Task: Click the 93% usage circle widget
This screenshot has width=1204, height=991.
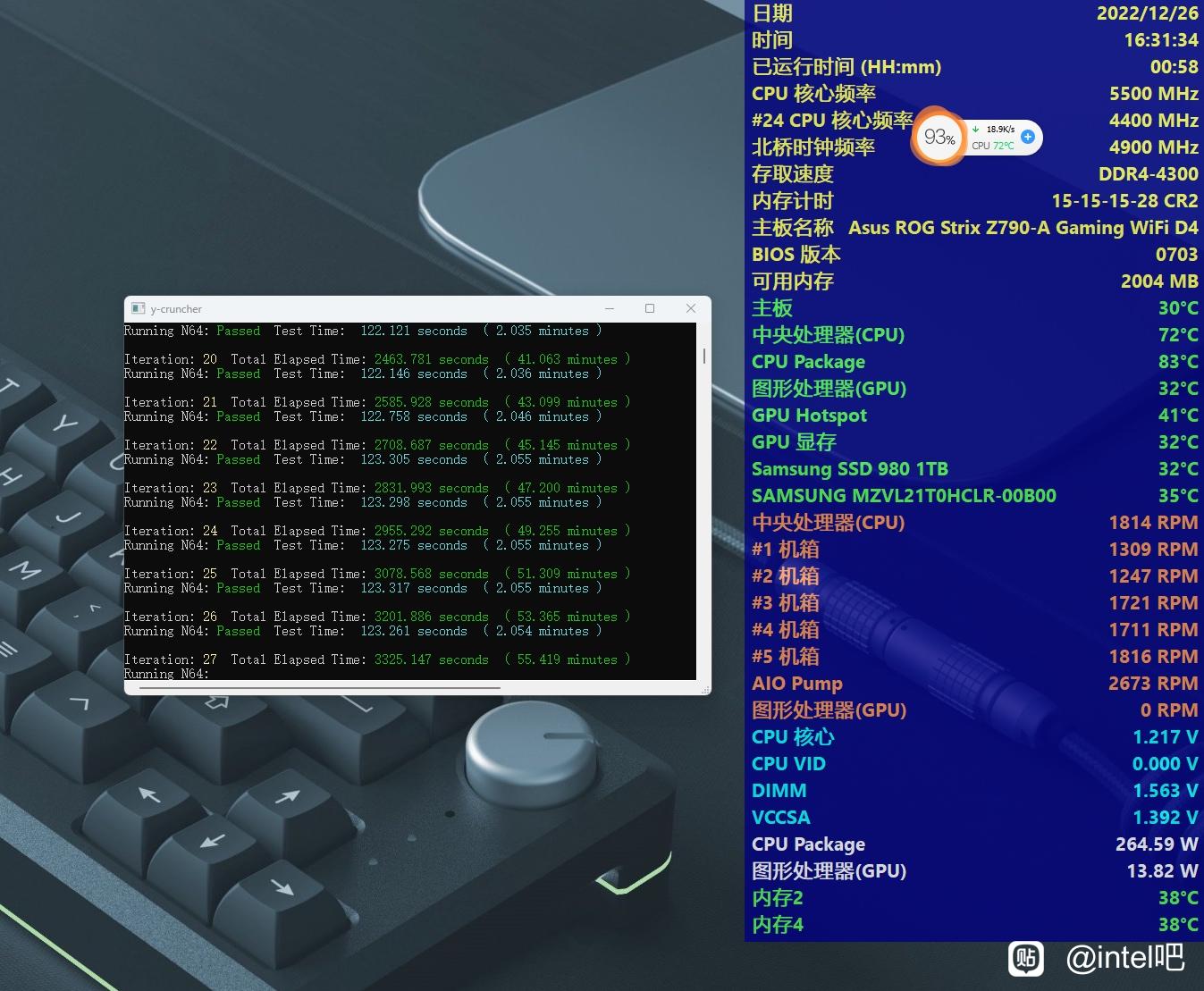Action: (939, 138)
